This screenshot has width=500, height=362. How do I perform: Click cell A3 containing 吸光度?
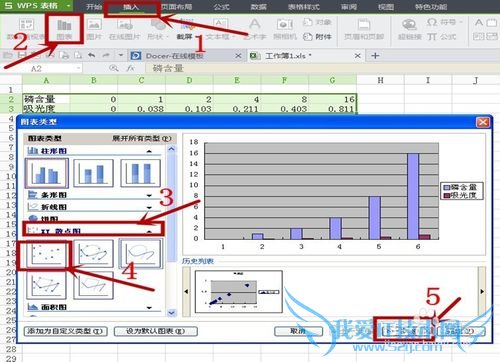click(46, 109)
